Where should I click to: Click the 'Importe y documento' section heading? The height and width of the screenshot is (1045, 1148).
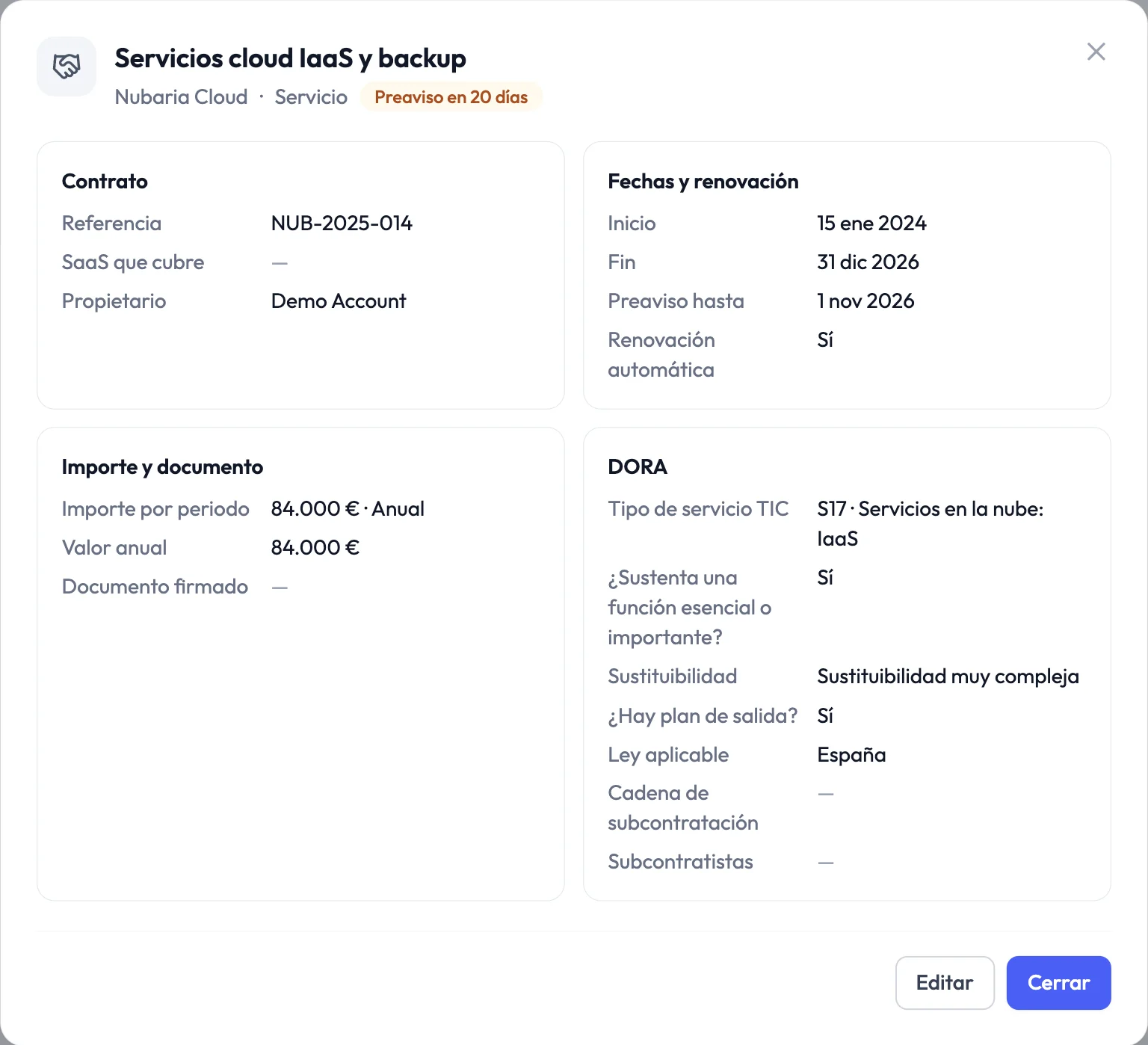162,467
